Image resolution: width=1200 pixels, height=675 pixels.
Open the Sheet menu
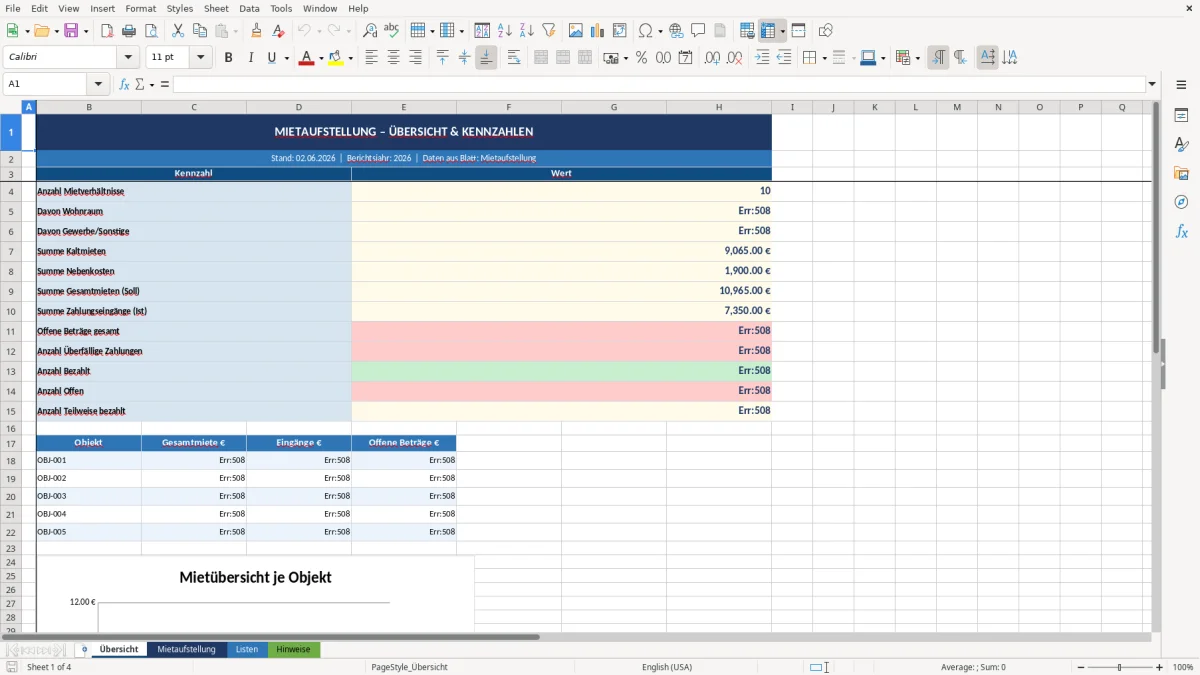[217, 8]
